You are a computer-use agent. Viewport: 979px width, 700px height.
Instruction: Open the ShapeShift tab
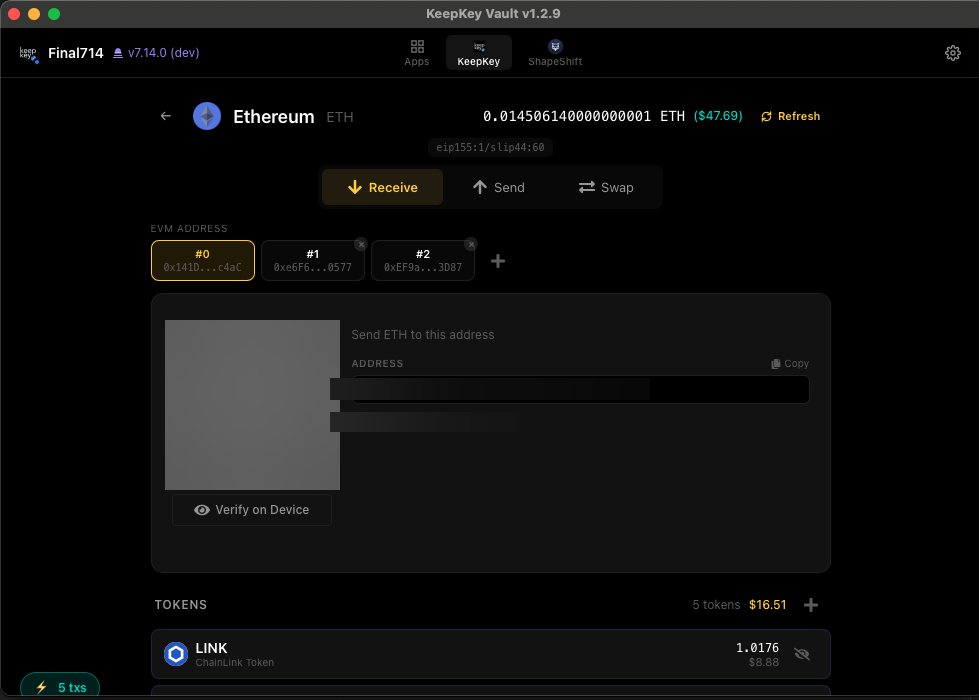[555, 53]
